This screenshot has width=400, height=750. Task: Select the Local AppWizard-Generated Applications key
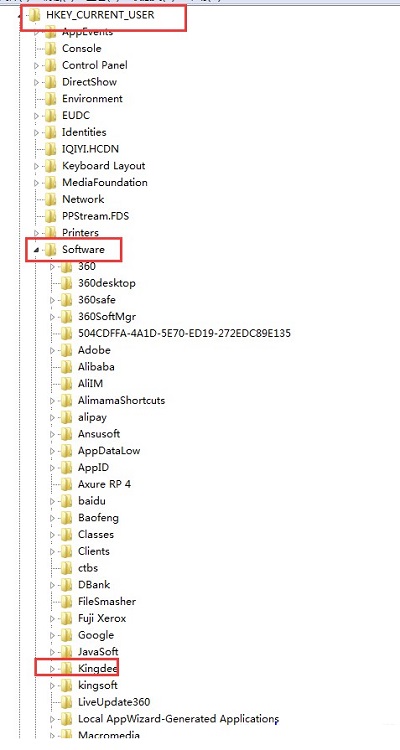click(178, 718)
